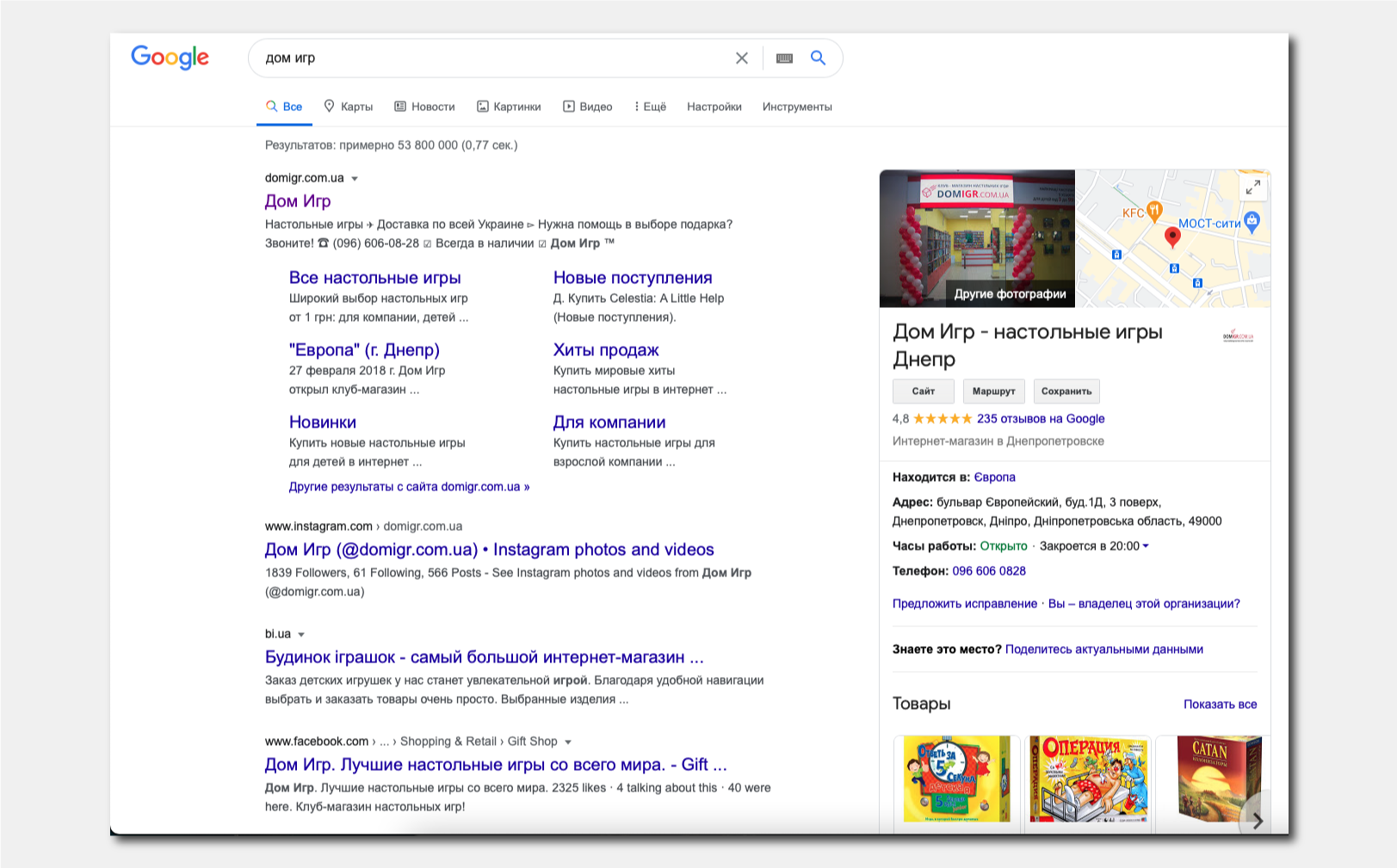Click Вы – владелец этой организации? link
1397x868 pixels.
pos(1144,604)
